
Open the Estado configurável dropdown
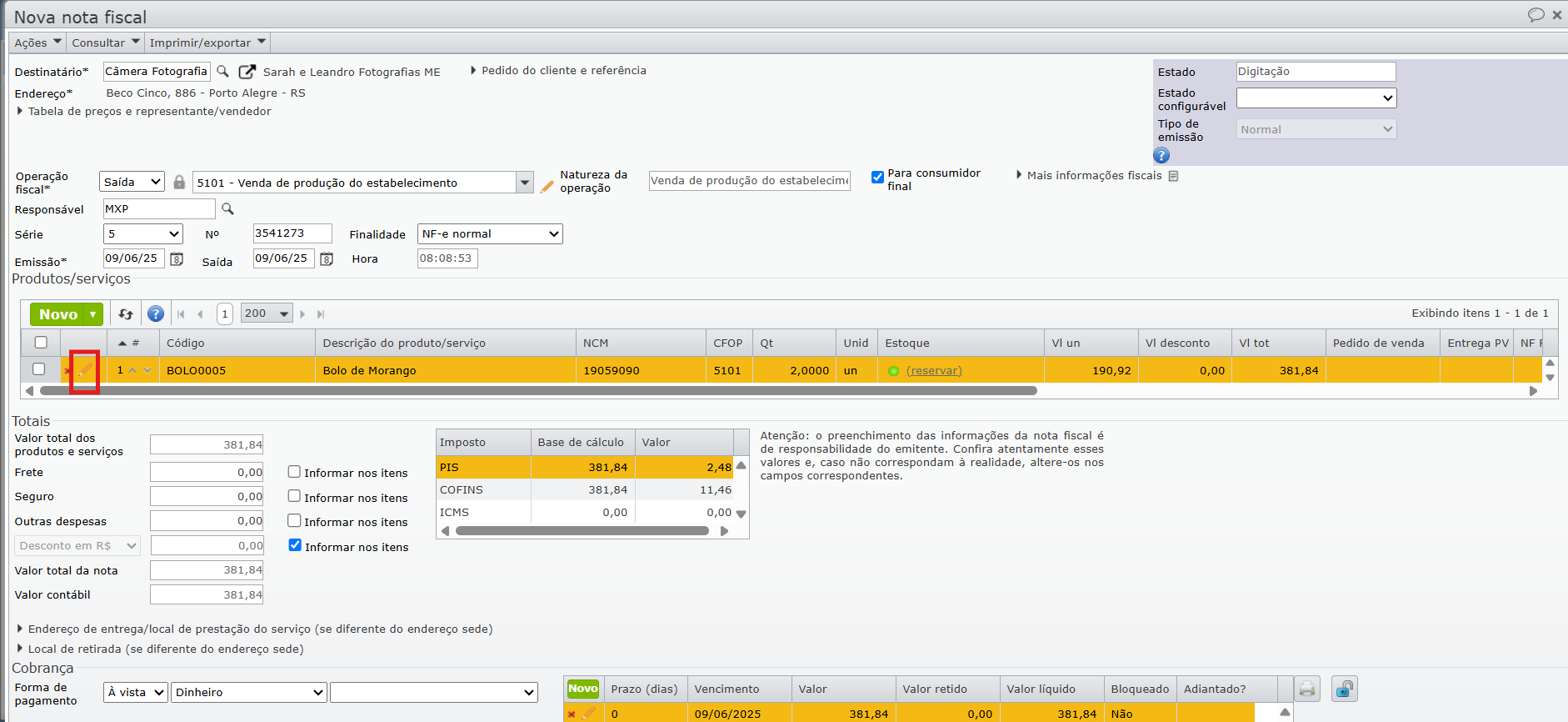[x=1316, y=98]
